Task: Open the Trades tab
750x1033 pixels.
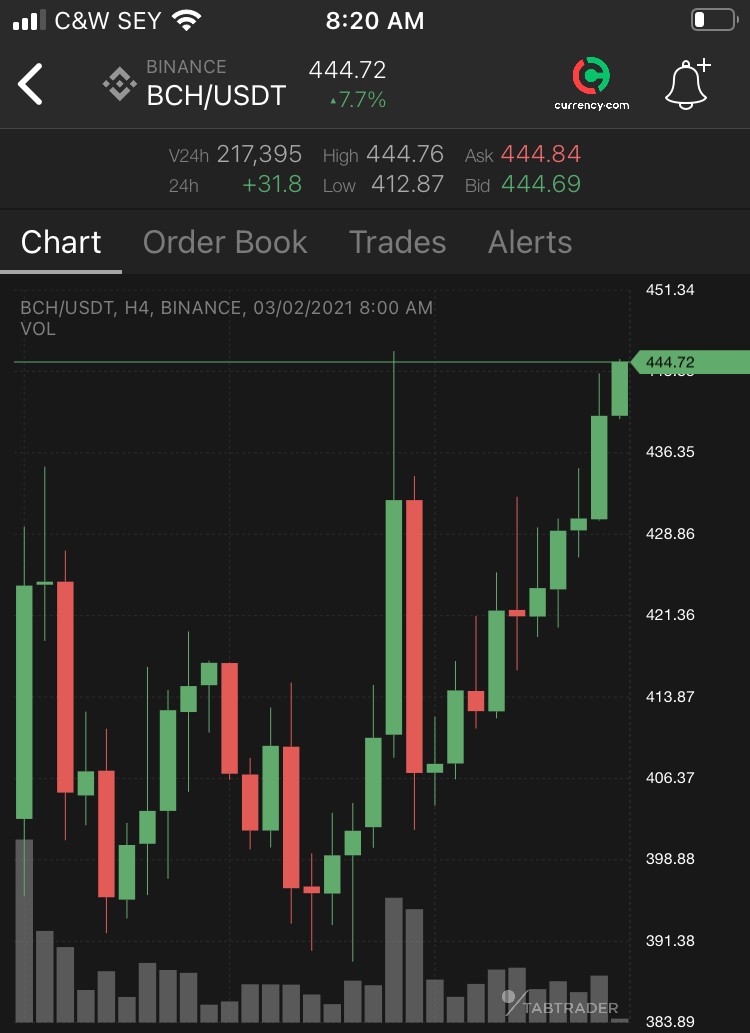Action: click(x=397, y=242)
